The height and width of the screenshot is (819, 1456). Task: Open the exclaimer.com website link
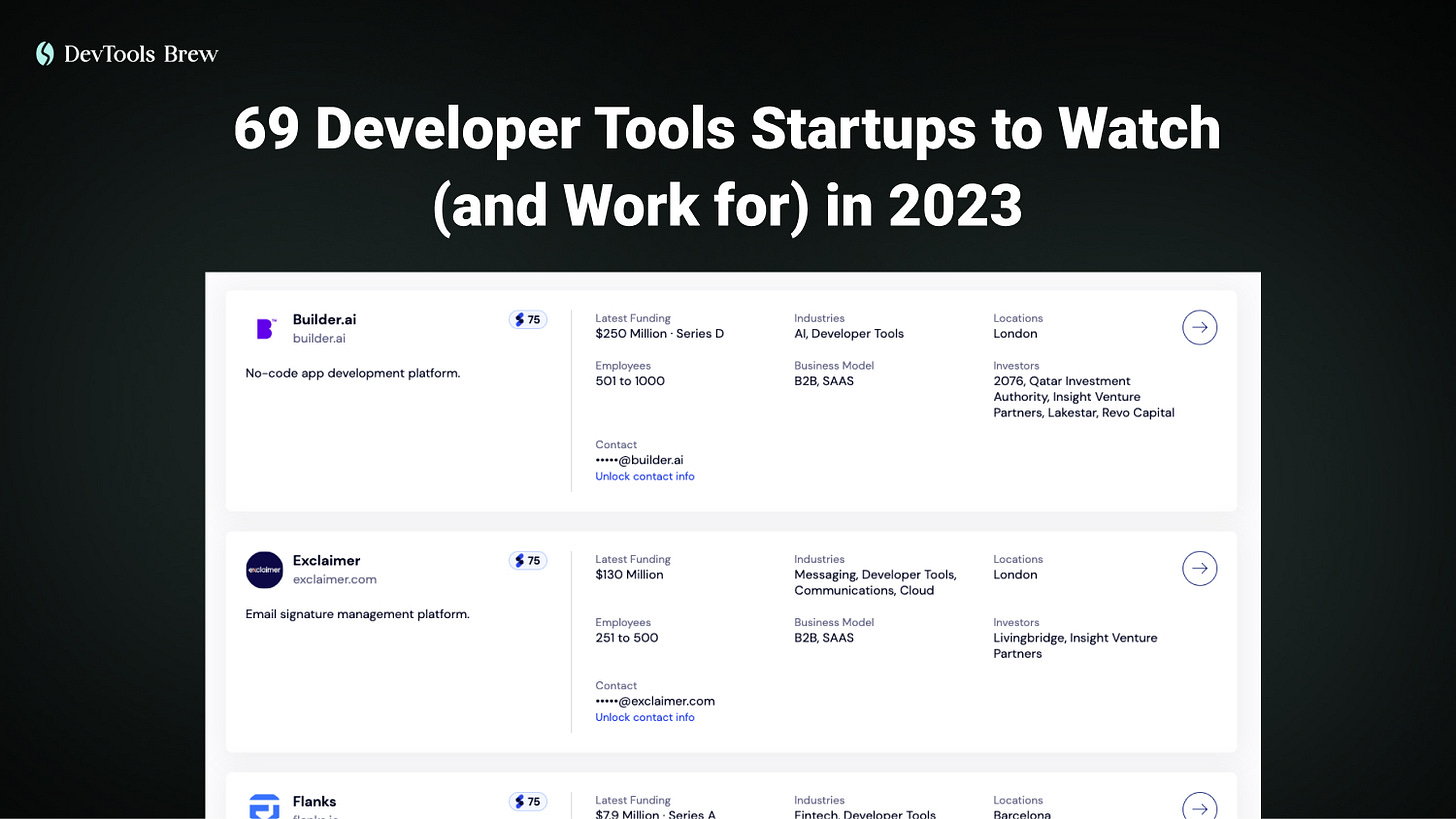[335, 580]
